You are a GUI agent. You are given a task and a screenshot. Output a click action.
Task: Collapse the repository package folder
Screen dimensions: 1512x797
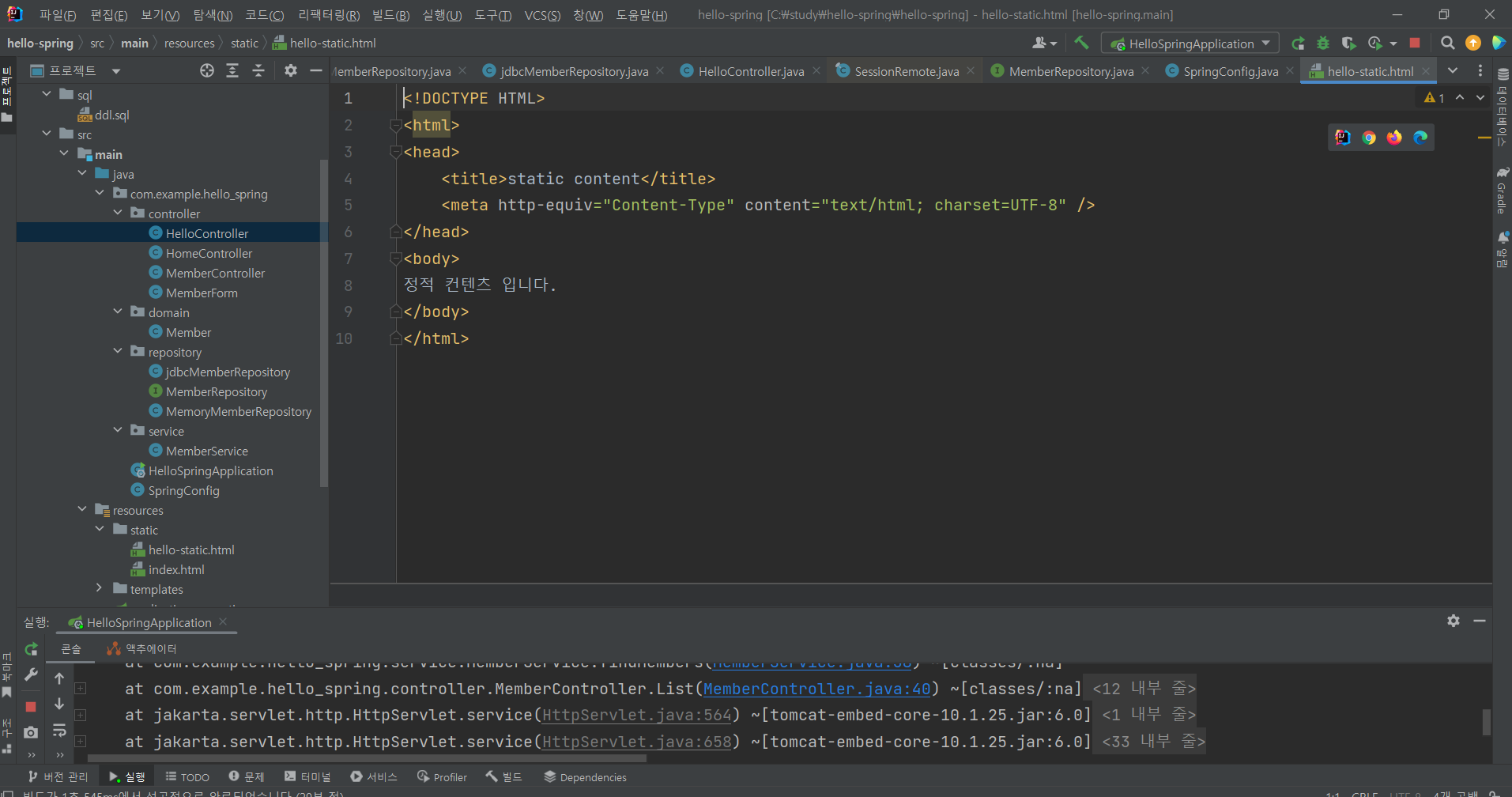[x=118, y=351]
